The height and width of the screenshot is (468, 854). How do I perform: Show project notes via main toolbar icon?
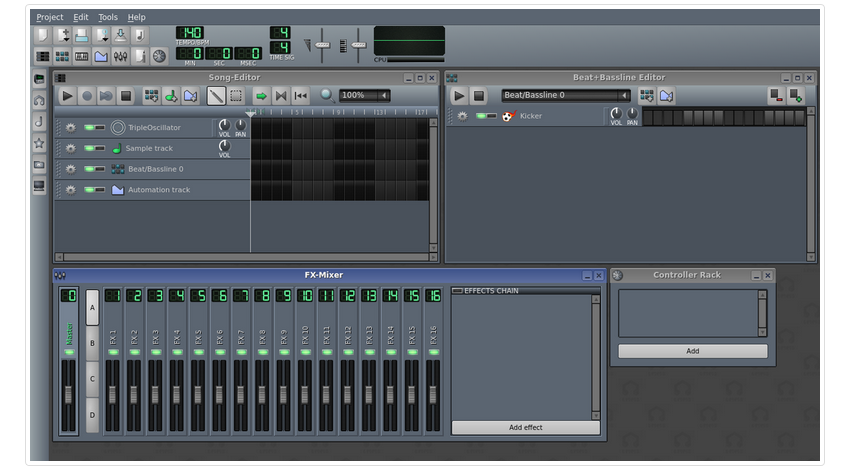[140, 56]
